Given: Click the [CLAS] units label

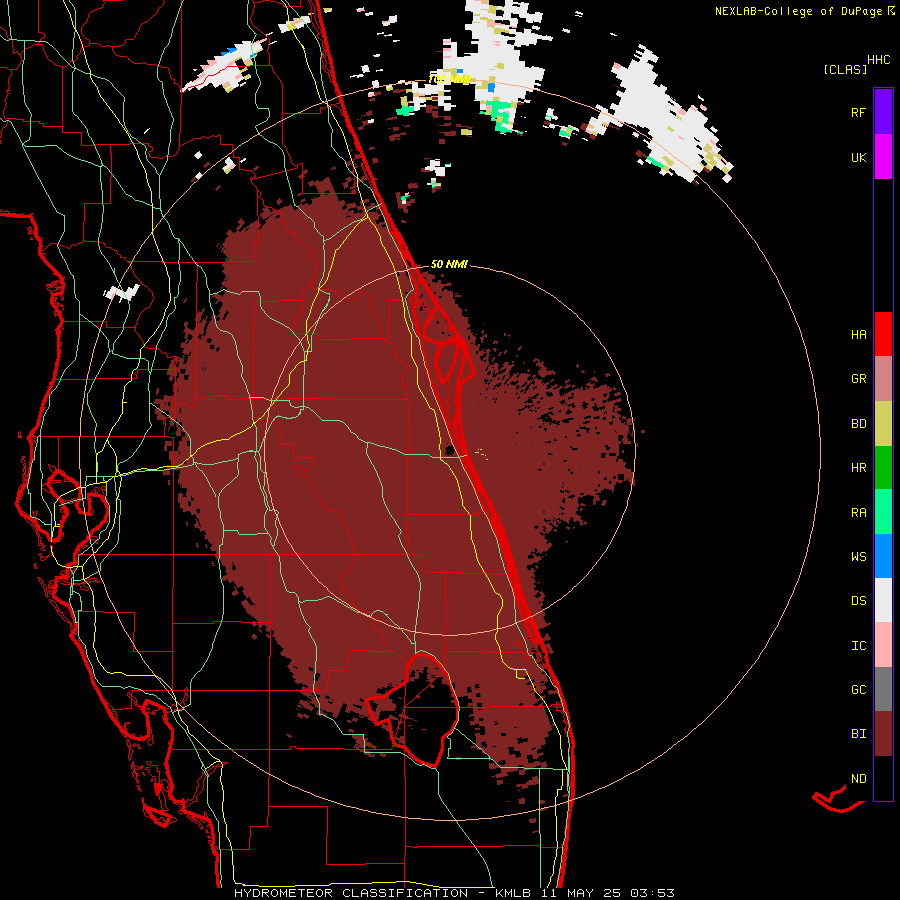Looking at the screenshot, I should pos(845,69).
